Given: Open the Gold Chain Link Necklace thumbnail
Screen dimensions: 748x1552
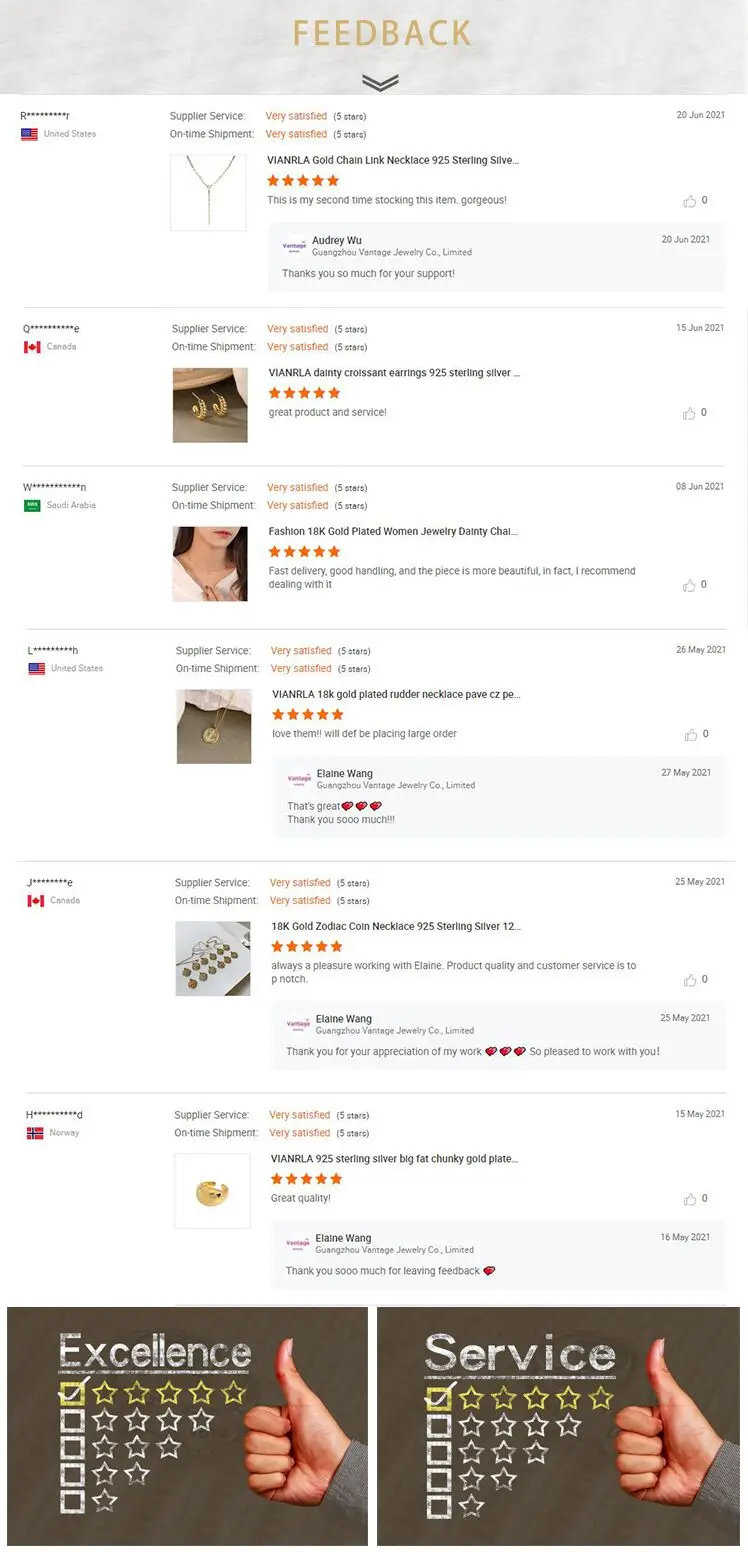Looking at the screenshot, I should pyautogui.click(x=208, y=192).
